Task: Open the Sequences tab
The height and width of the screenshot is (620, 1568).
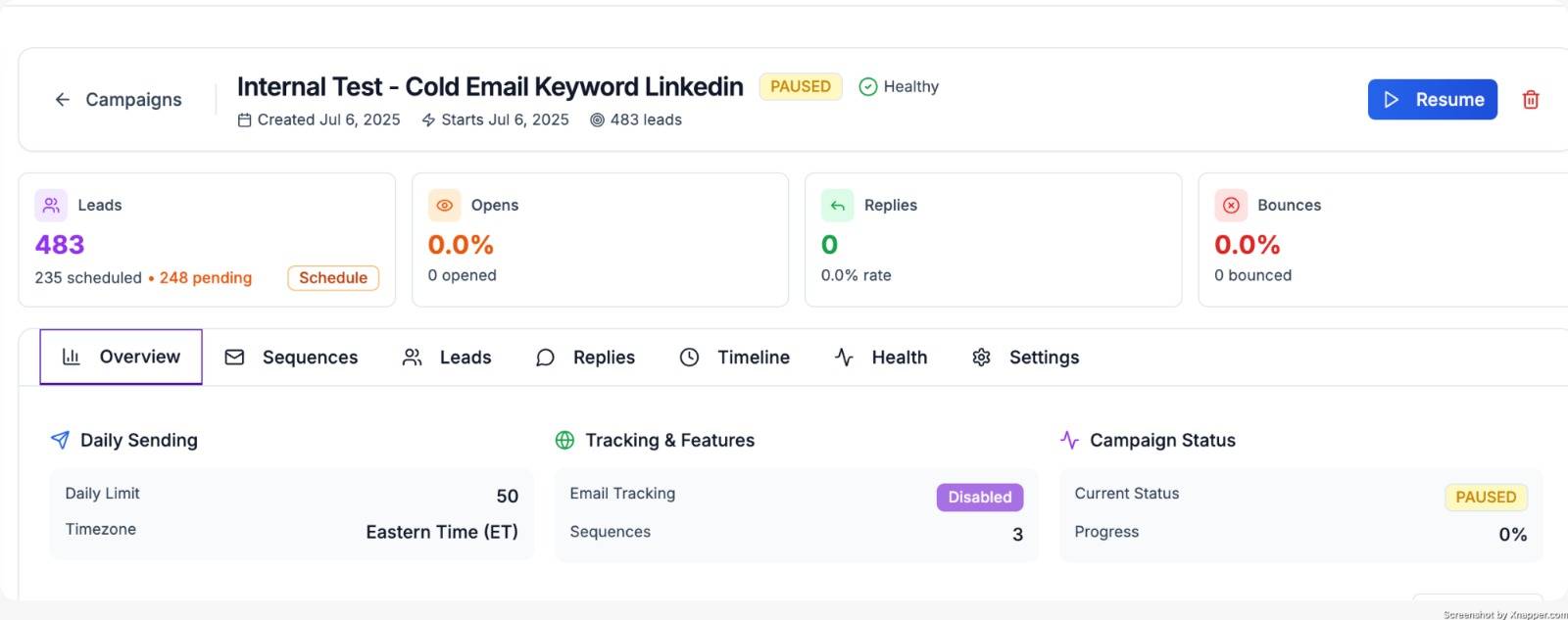Action: point(291,358)
